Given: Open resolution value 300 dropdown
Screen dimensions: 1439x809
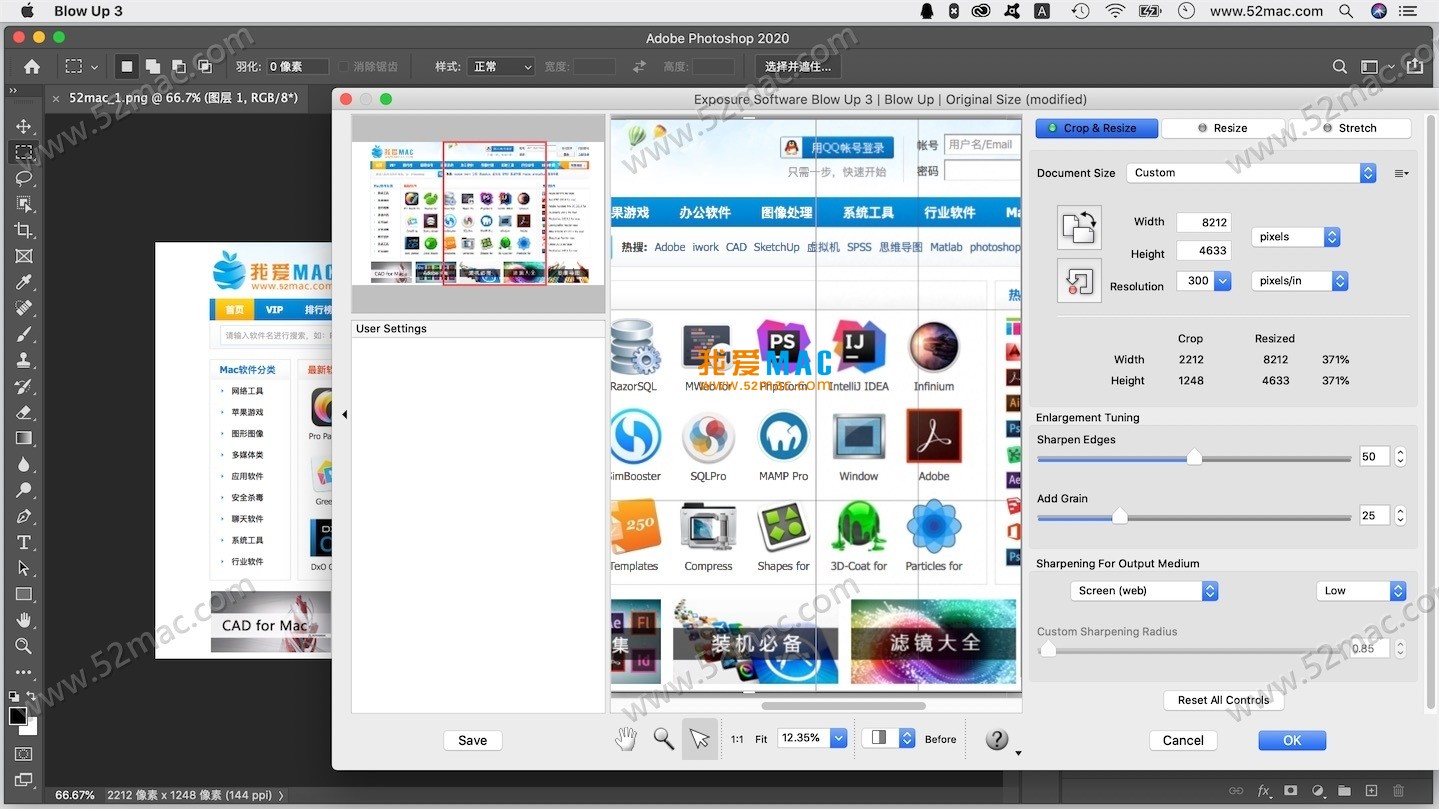Looking at the screenshot, I should click(x=1222, y=281).
